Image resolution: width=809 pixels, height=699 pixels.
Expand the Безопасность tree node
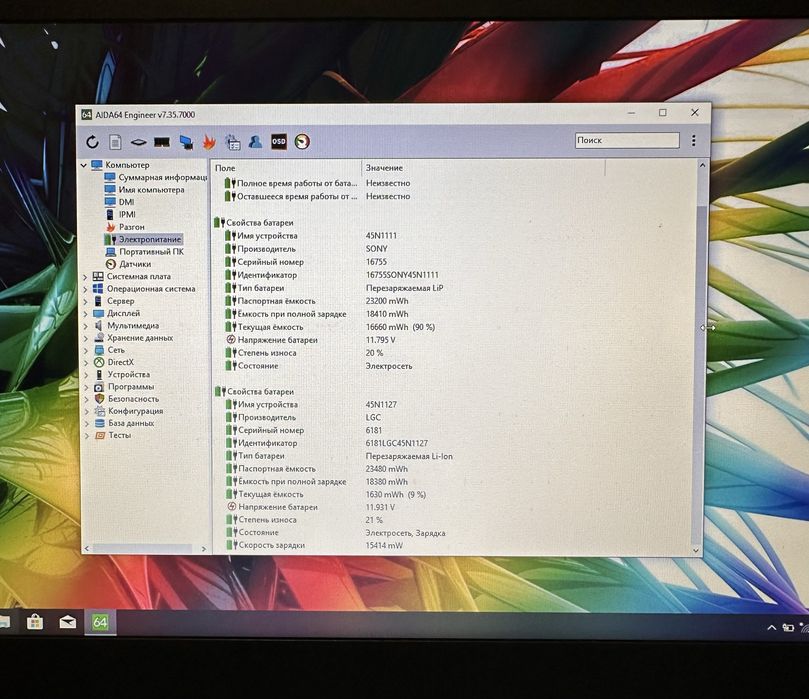pyautogui.click(x=86, y=399)
